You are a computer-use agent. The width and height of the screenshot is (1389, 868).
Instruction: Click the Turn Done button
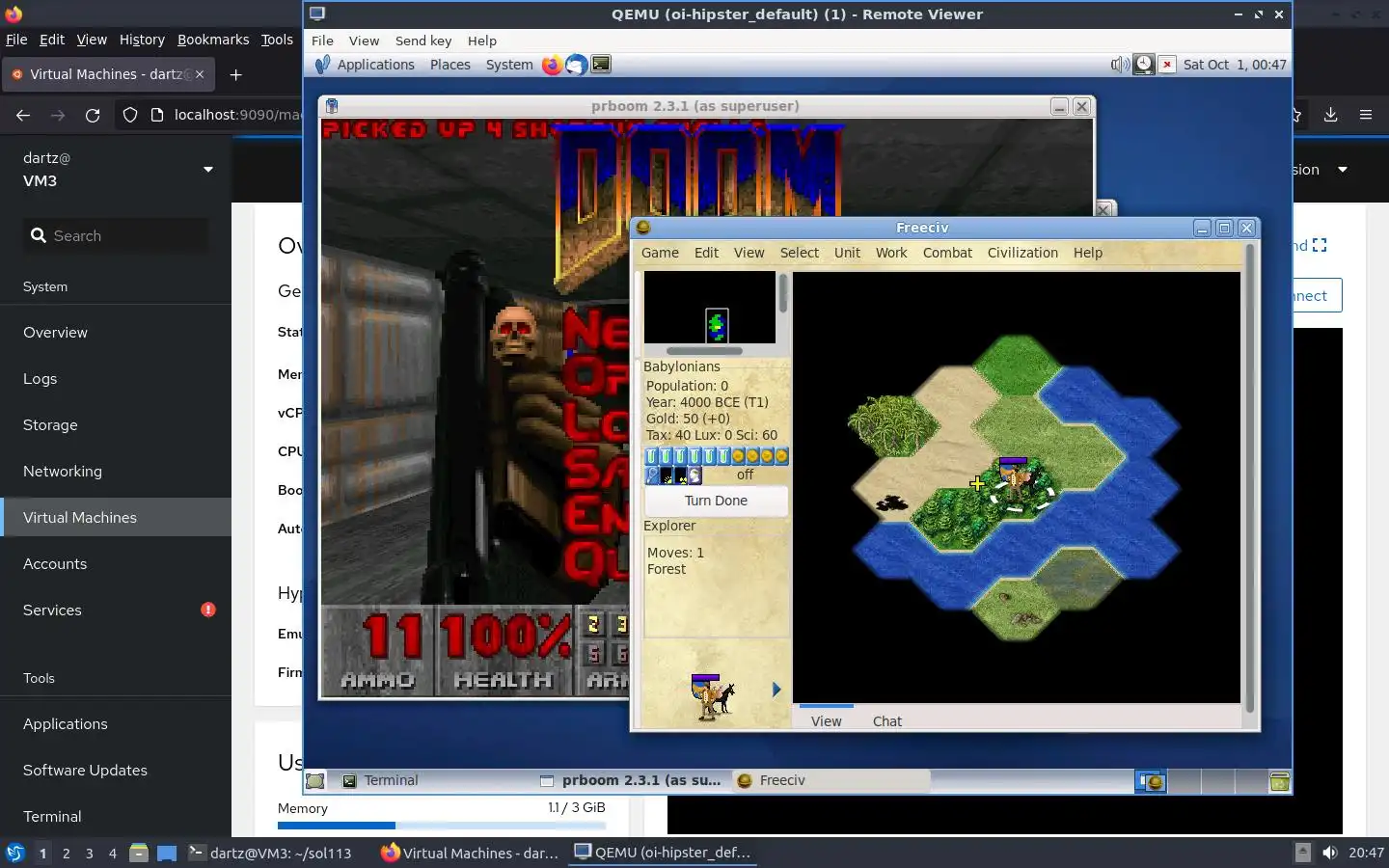pos(716,501)
